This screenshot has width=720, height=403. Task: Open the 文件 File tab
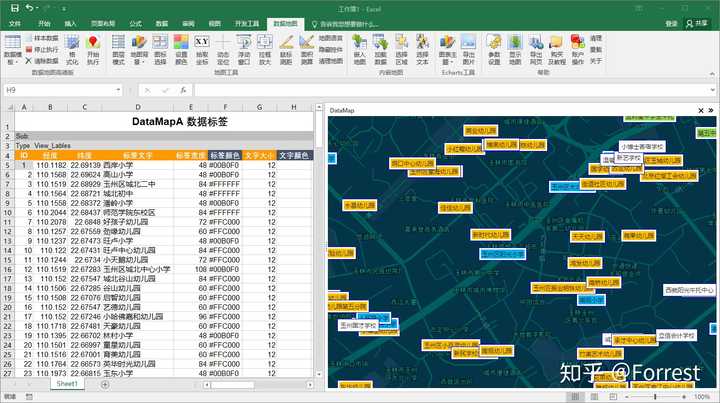[15, 23]
